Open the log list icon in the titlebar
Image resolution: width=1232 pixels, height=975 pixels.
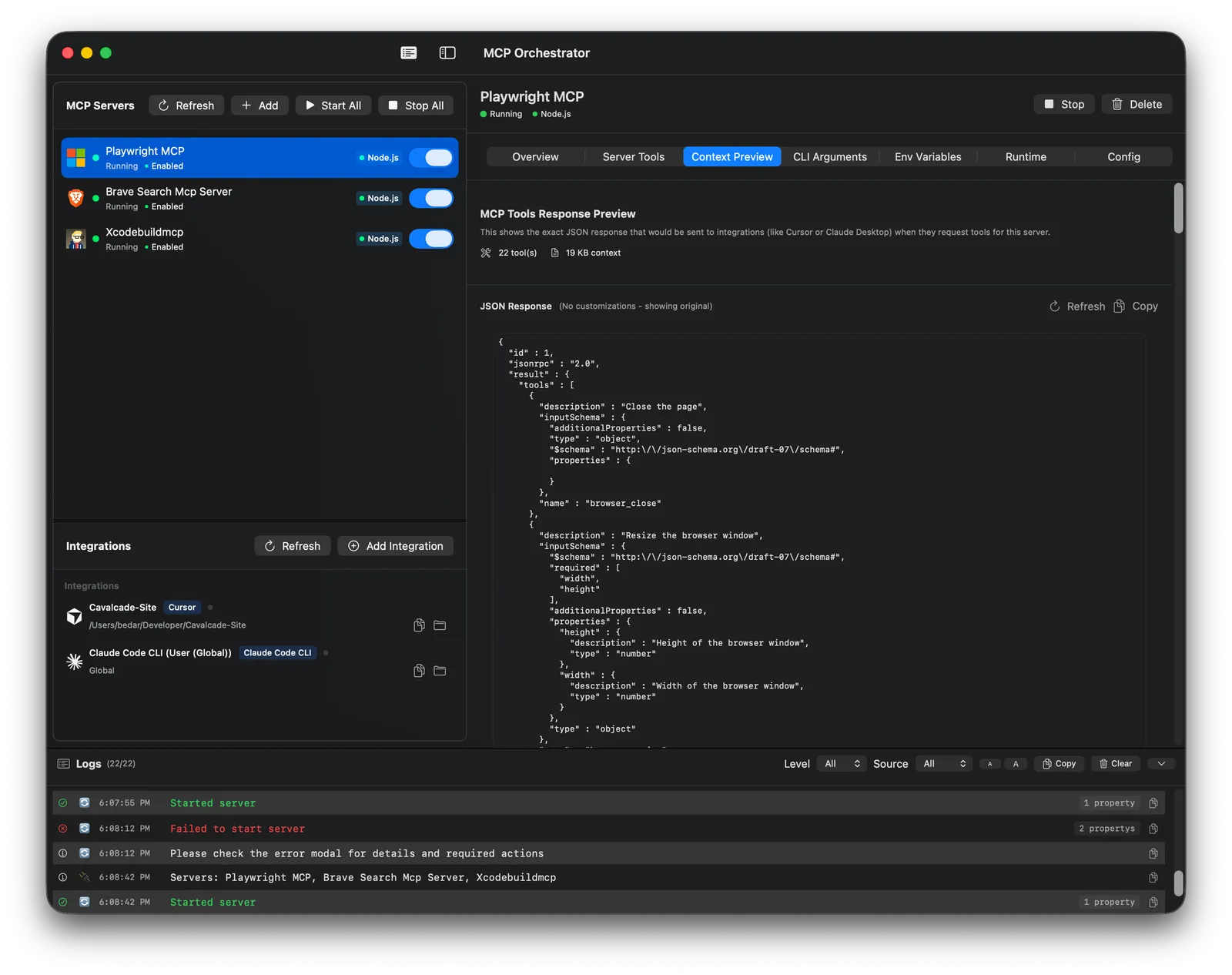(408, 52)
